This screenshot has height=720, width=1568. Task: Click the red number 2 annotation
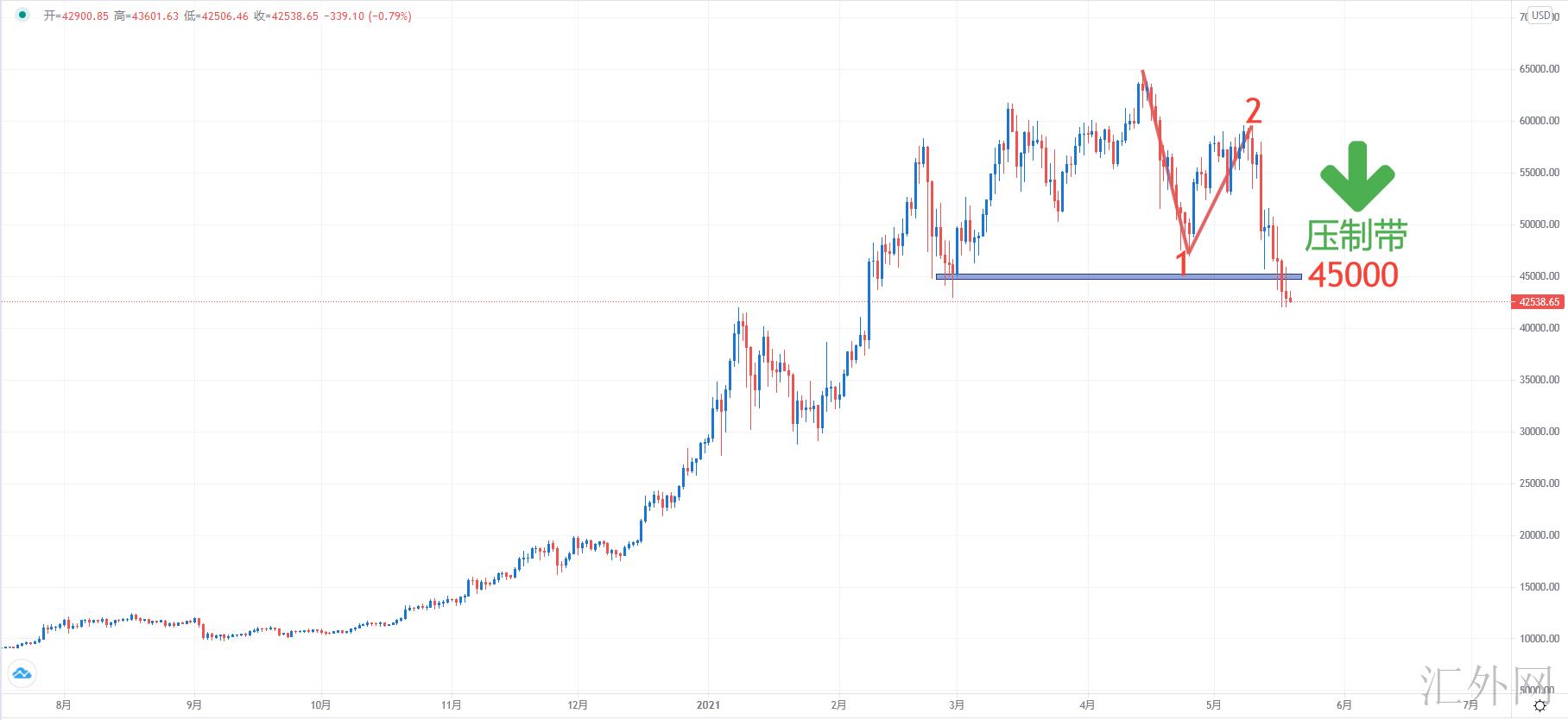click(1253, 111)
